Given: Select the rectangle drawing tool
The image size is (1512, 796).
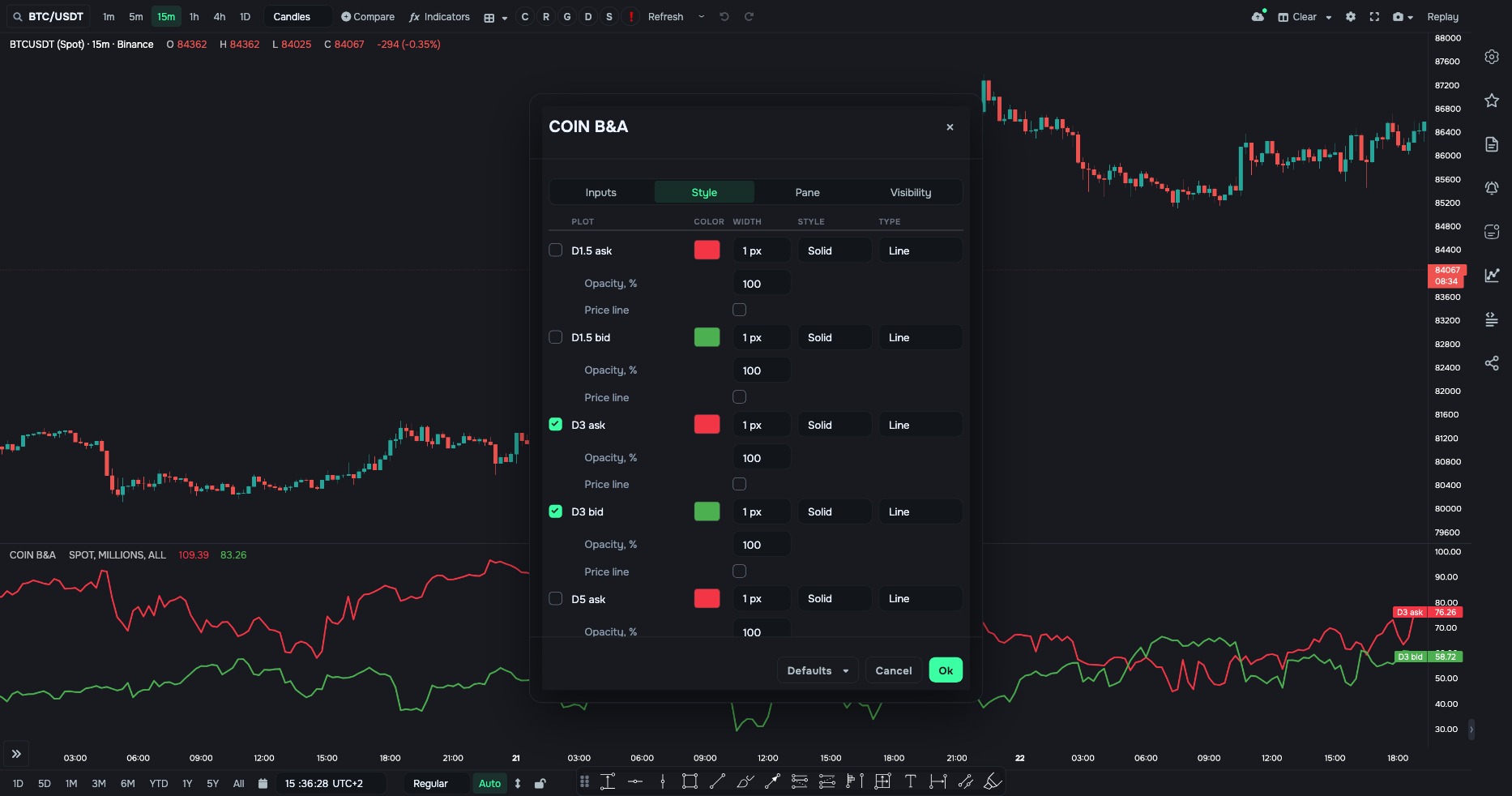Looking at the screenshot, I should pos(690,781).
